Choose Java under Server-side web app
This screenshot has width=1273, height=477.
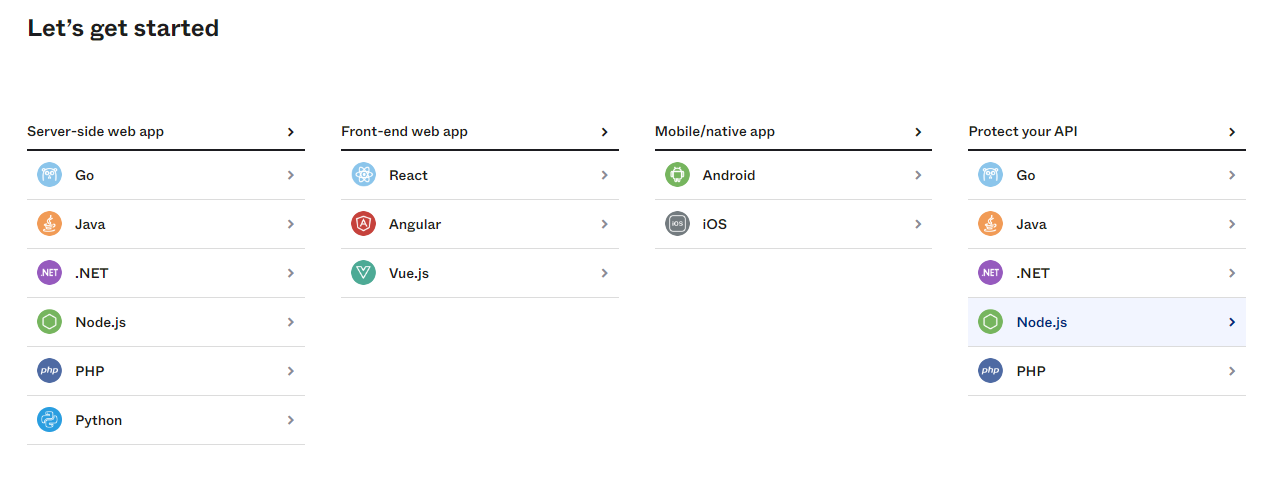[x=166, y=224]
